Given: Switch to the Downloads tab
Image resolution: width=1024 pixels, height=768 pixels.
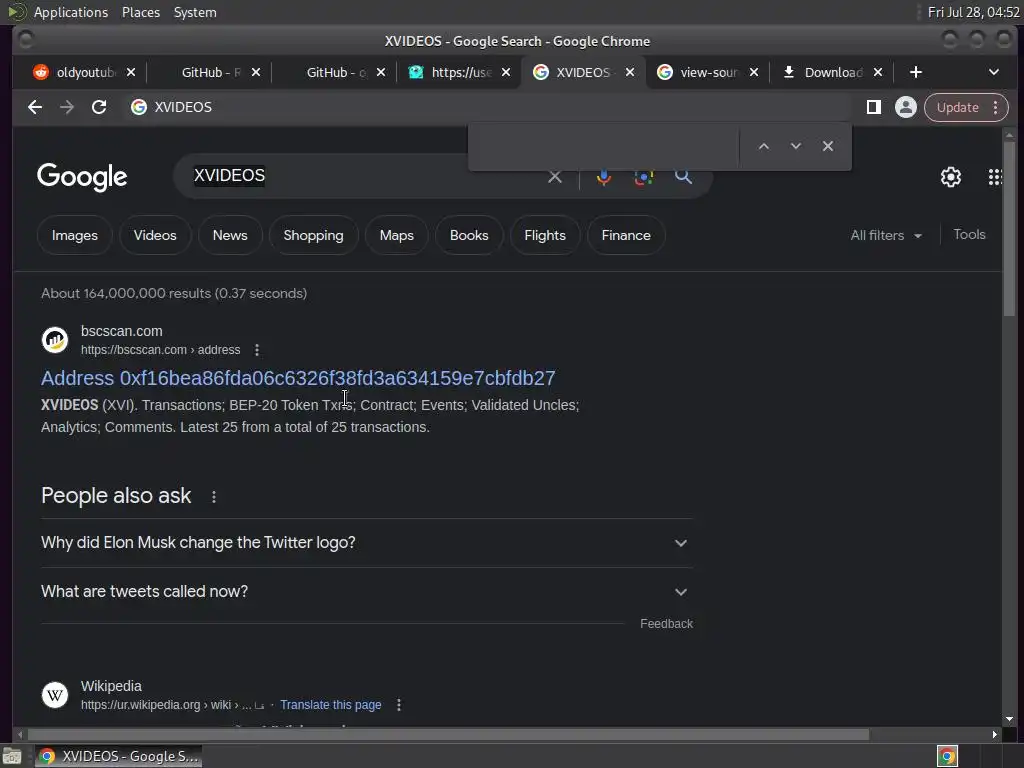Looking at the screenshot, I should 833,72.
